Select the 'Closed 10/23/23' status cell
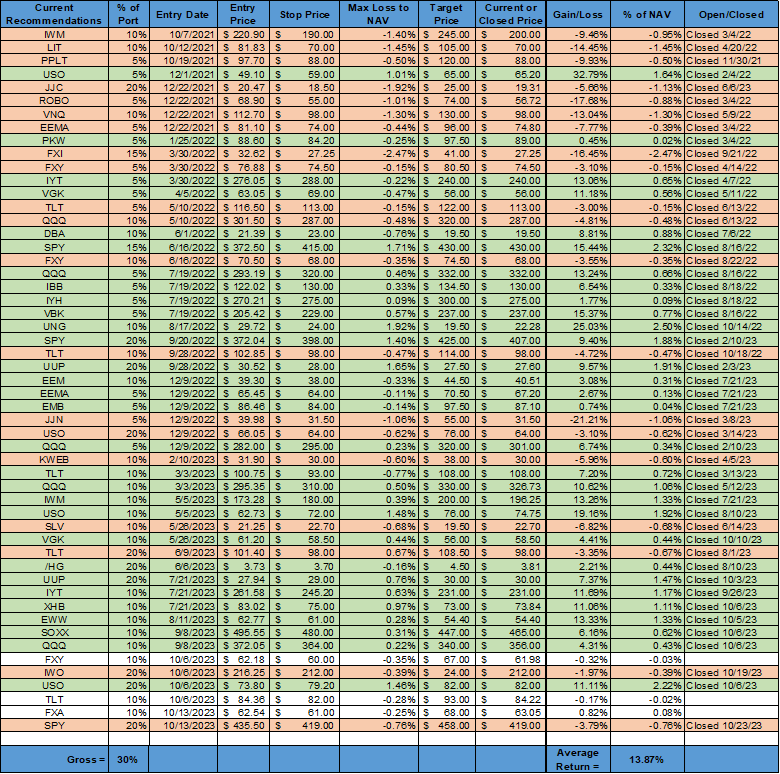Viewport: 780px width, 774px height. 732,725
